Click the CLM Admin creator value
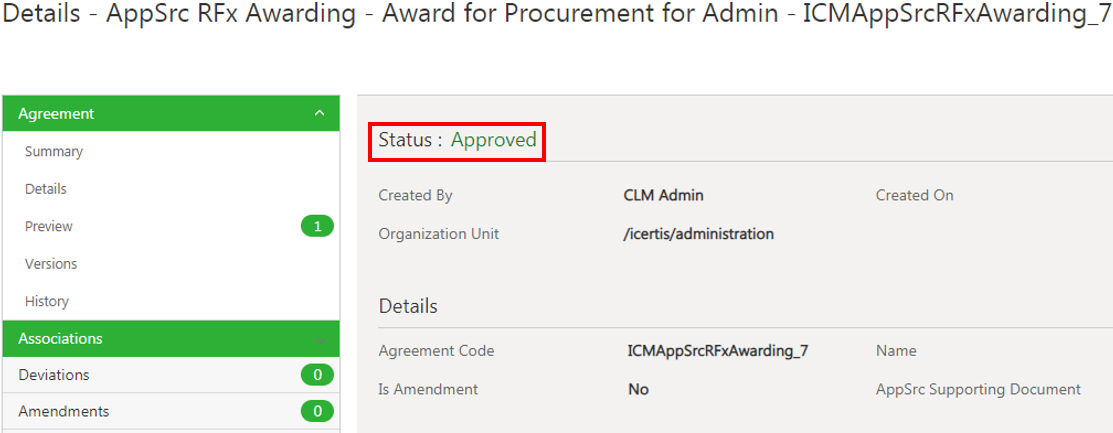The image size is (1113, 433). [663, 195]
